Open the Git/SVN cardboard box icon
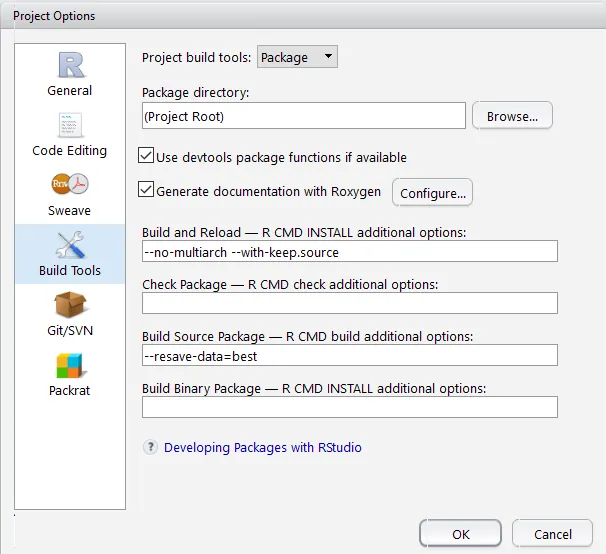 pos(70,305)
